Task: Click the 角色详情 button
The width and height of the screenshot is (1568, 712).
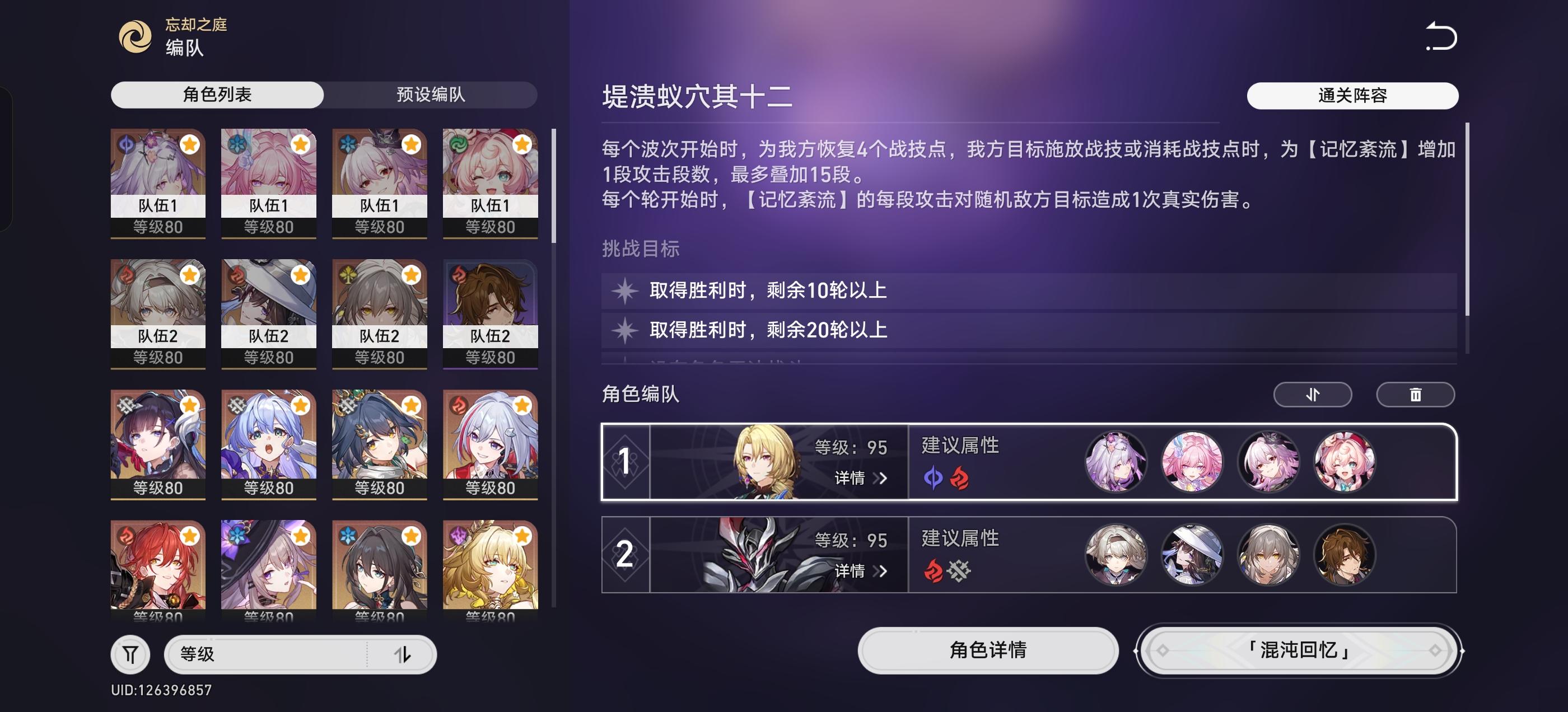Action: (988, 650)
